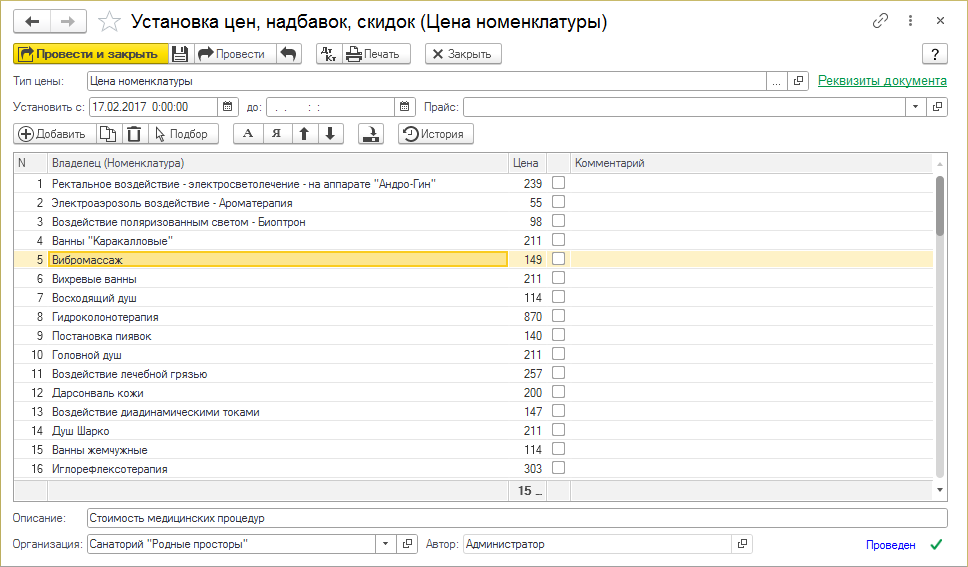Copy the selected row with the duplicate icon
The height and width of the screenshot is (567, 968).
(108, 134)
